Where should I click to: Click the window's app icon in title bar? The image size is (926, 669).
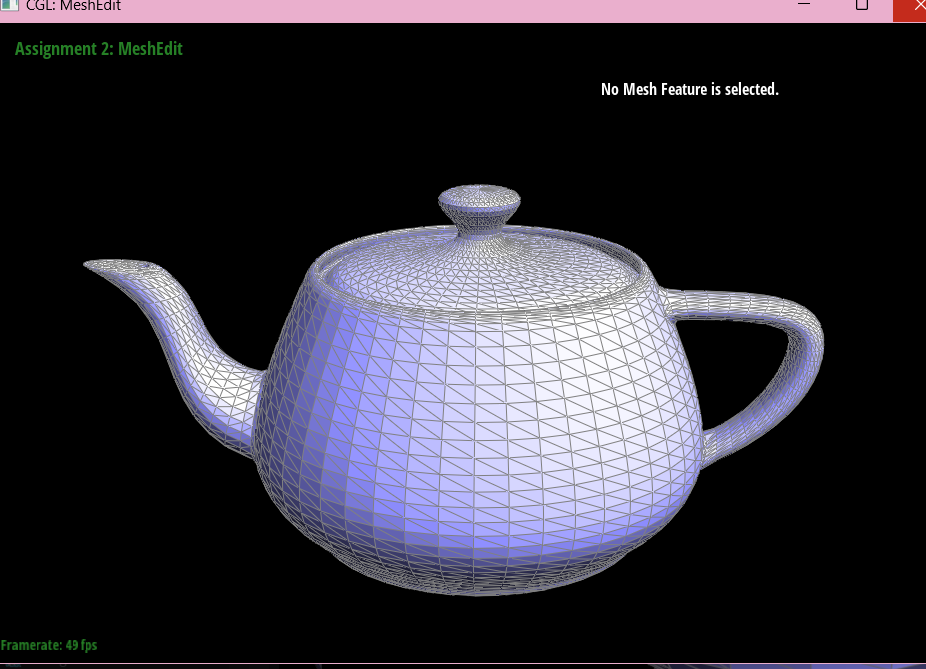(9, 5)
